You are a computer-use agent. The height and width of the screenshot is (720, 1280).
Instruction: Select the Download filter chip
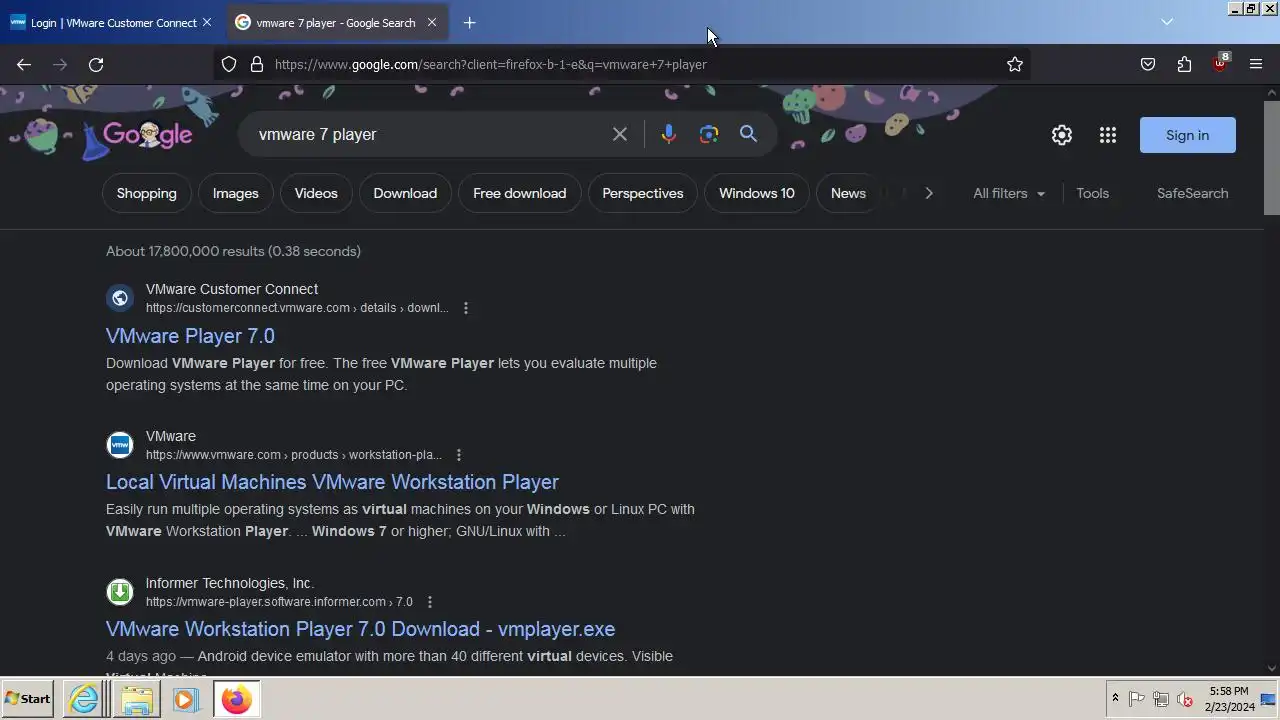405,193
